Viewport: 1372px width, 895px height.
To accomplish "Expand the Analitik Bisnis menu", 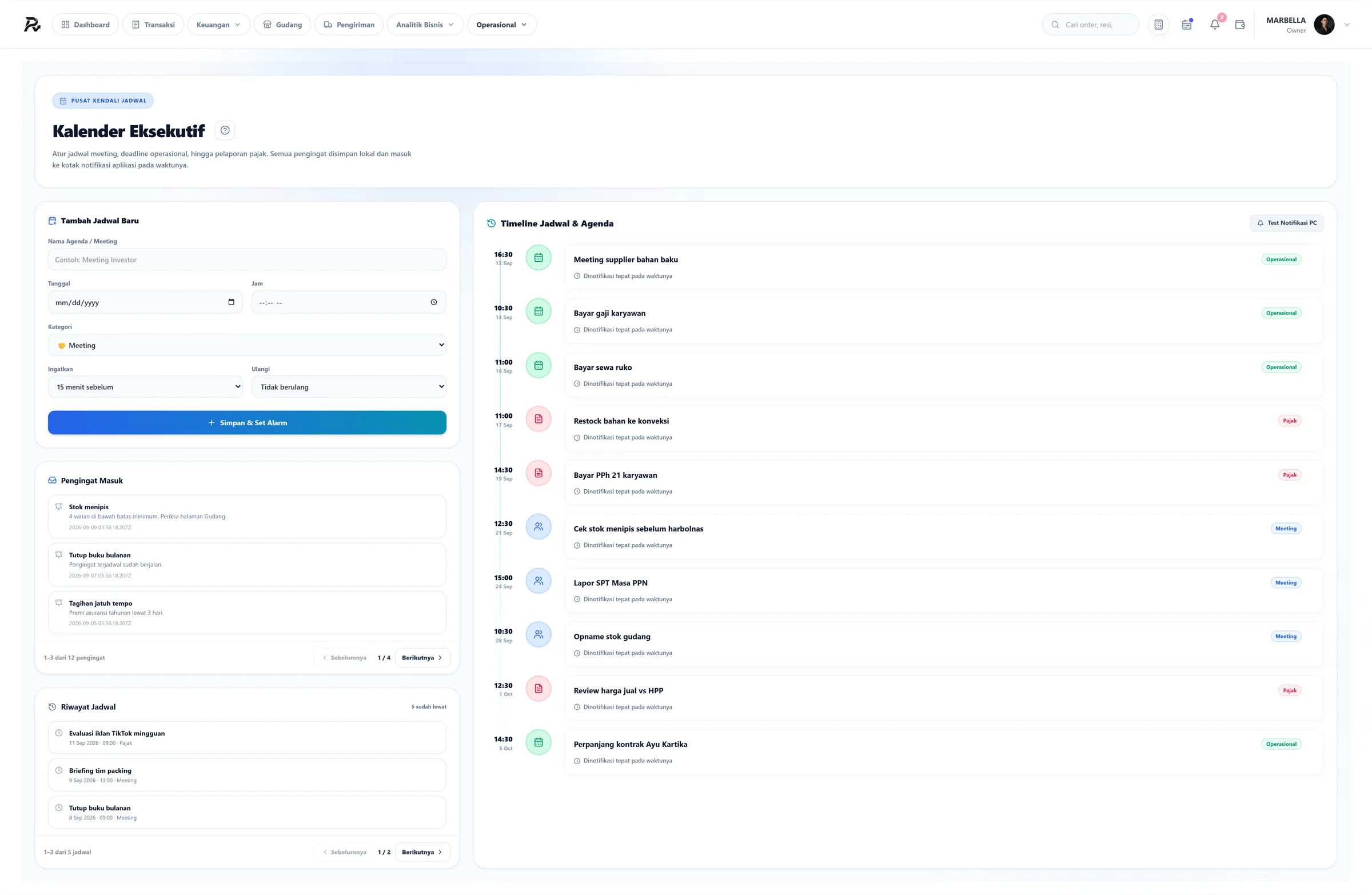I will pos(425,25).
